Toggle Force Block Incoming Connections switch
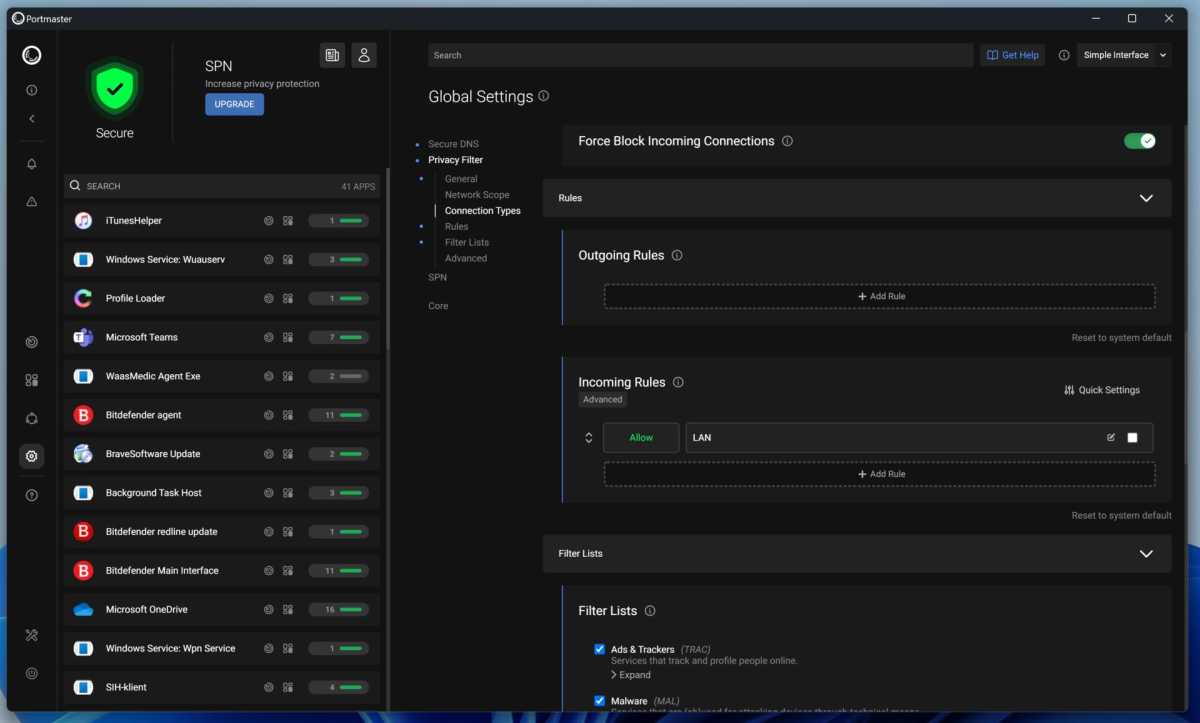Screen dimensions: 1200x723 pyautogui.click(x=1140, y=141)
